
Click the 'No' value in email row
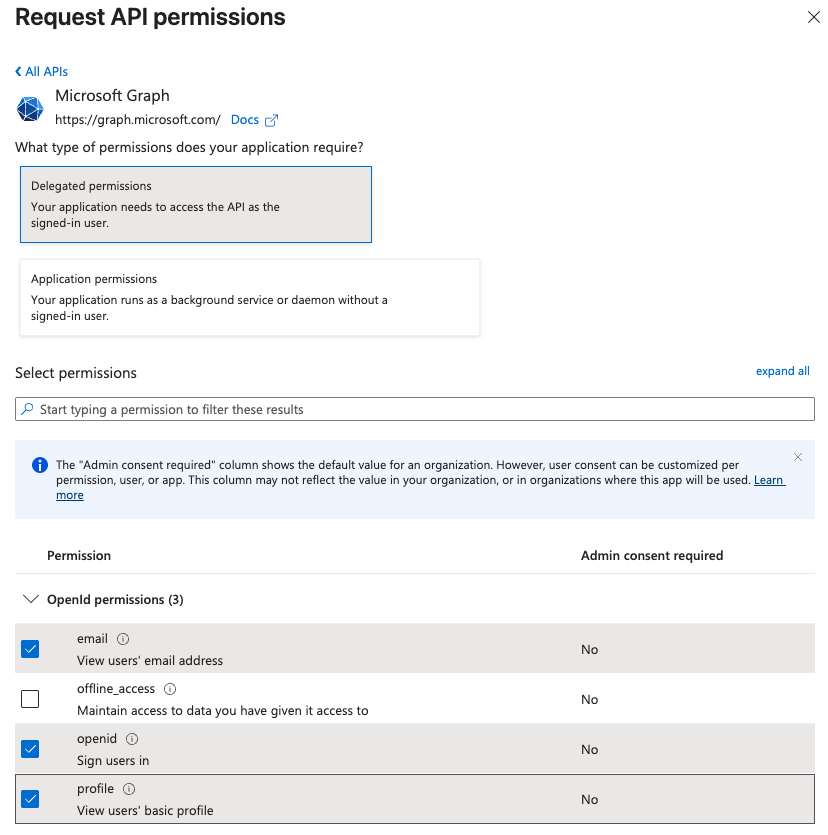pos(589,649)
